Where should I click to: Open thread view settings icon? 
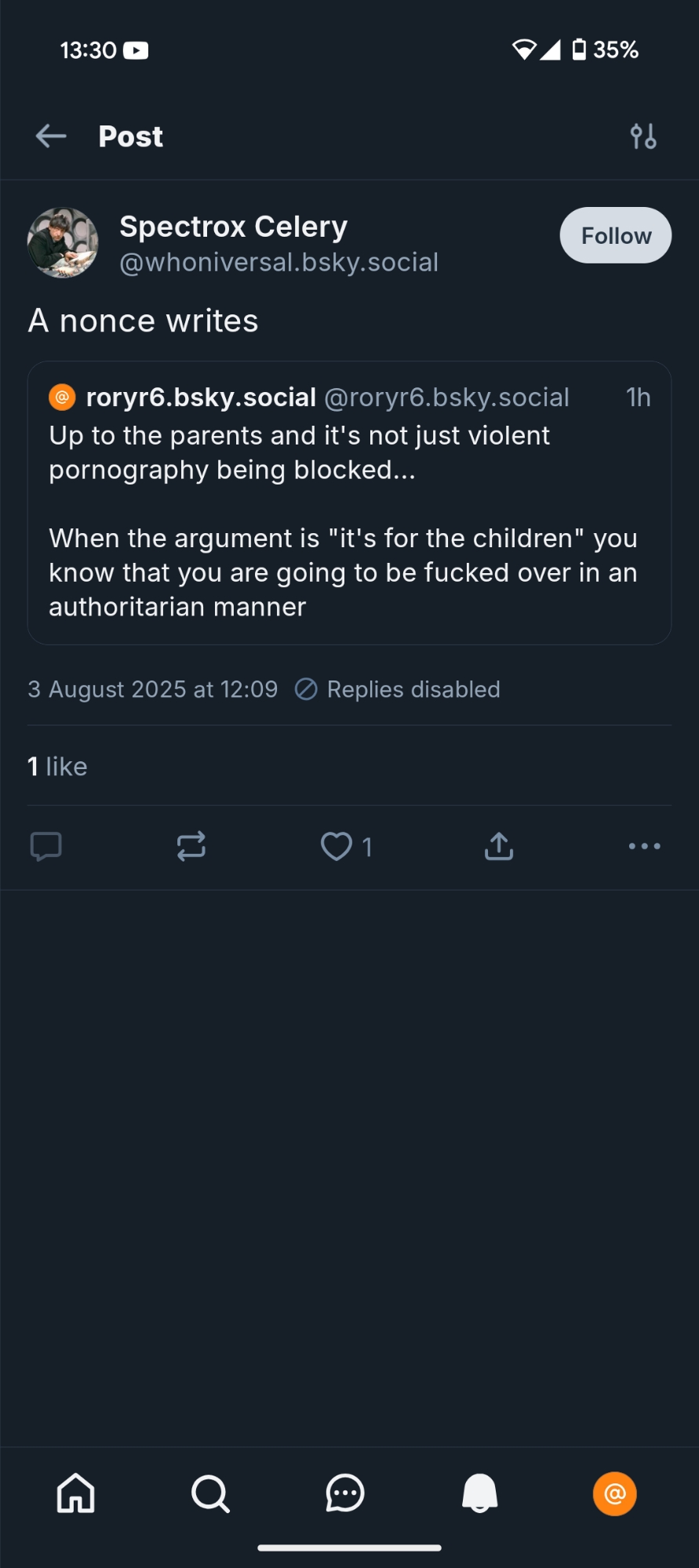tap(643, 136)
